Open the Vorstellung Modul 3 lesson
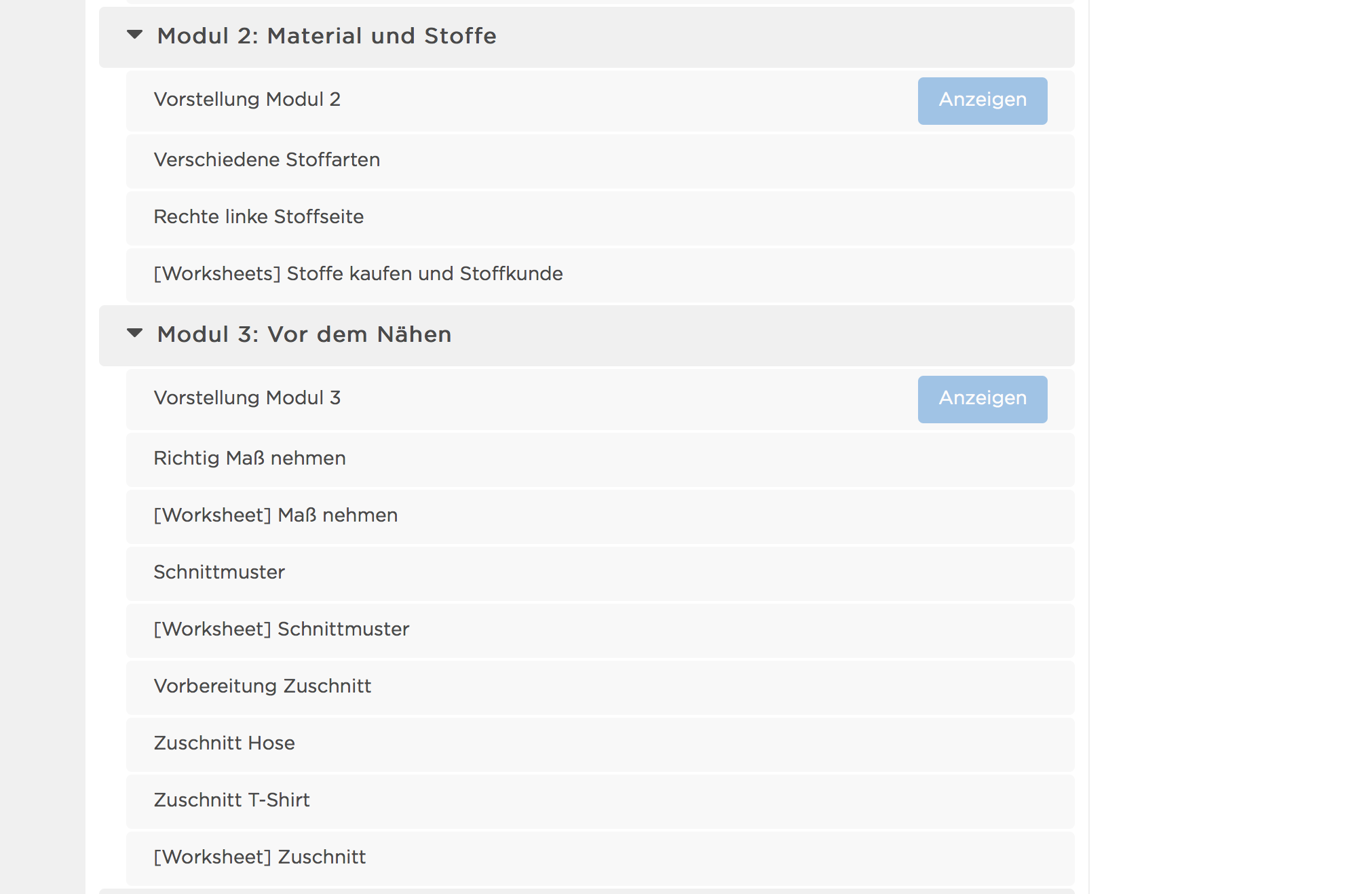The image size is (1372, 894). pos(247,398)
